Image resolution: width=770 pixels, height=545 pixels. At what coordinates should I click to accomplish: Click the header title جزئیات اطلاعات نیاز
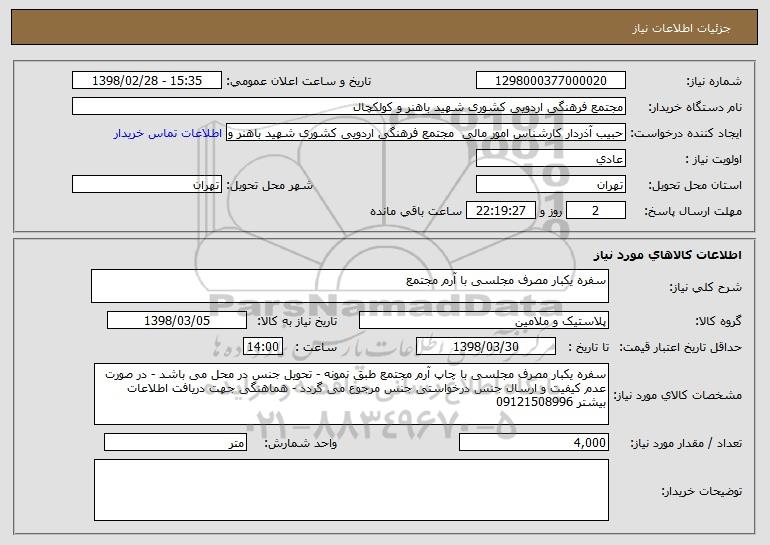pos(681,28)
